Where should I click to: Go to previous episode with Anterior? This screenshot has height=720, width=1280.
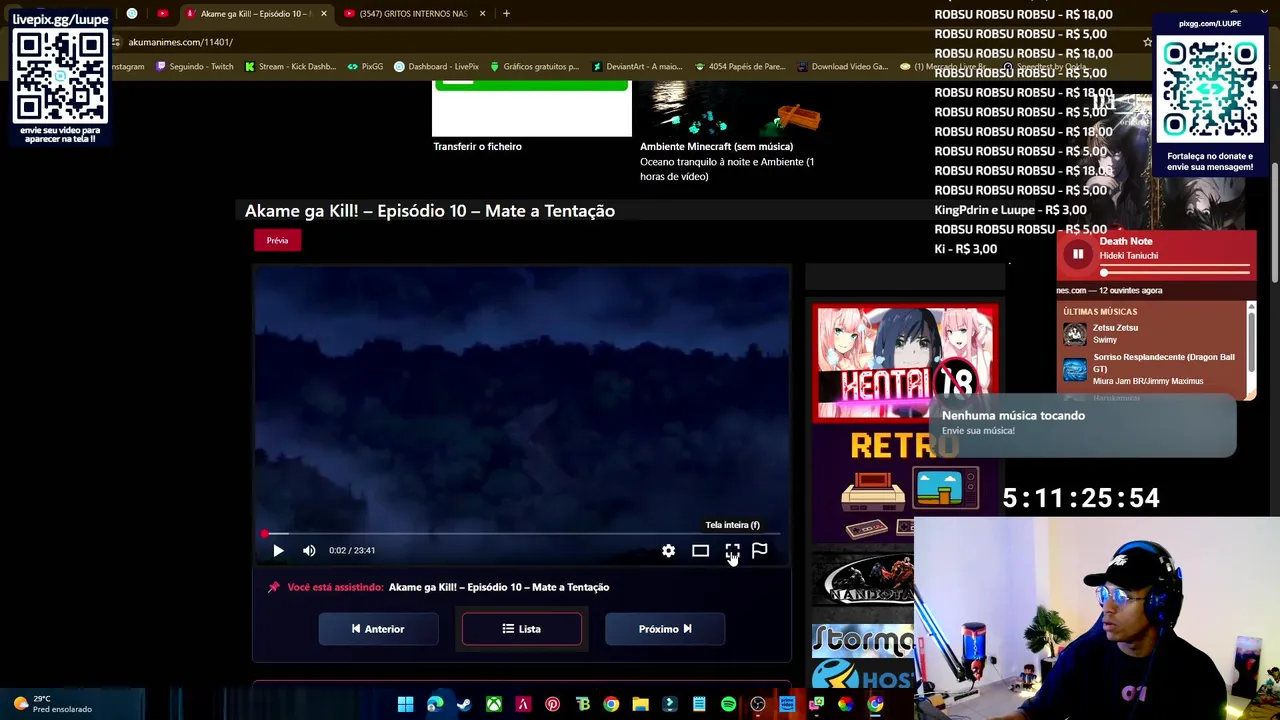(378, 629)
